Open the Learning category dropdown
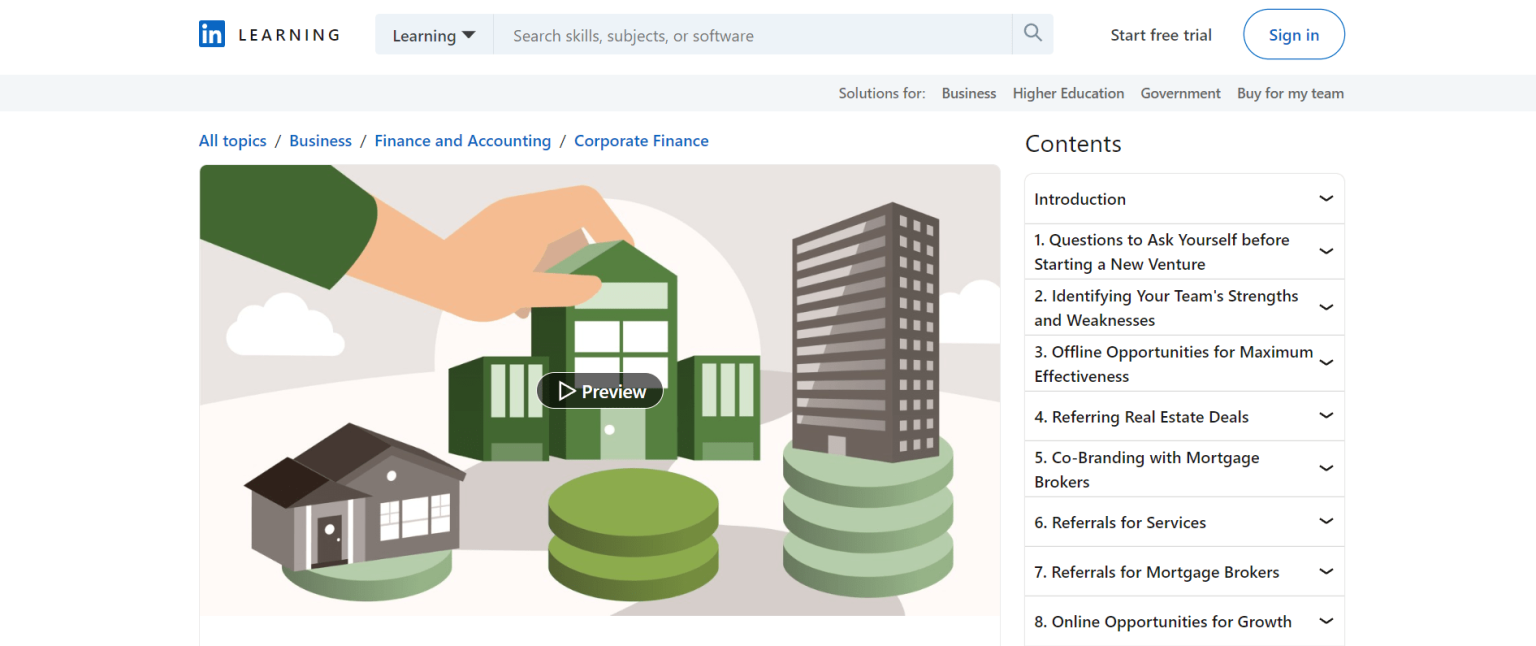Image resolution: width=1536 pixels, height=646 pixels. (x=434, y=33)
